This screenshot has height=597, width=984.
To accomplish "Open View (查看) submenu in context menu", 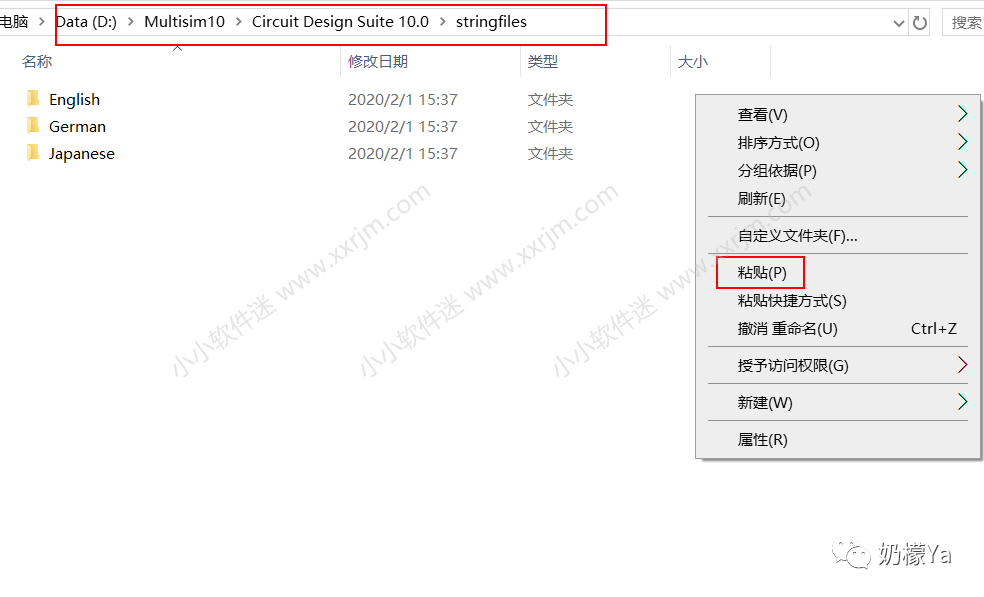I will click(838, 114).
